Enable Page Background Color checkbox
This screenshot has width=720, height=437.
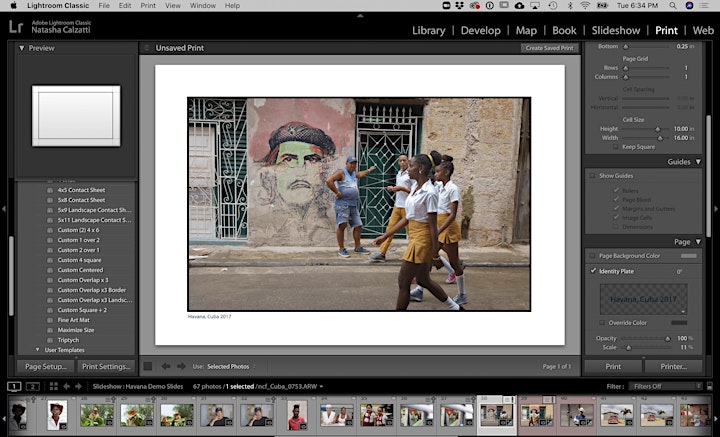(592, 256)
